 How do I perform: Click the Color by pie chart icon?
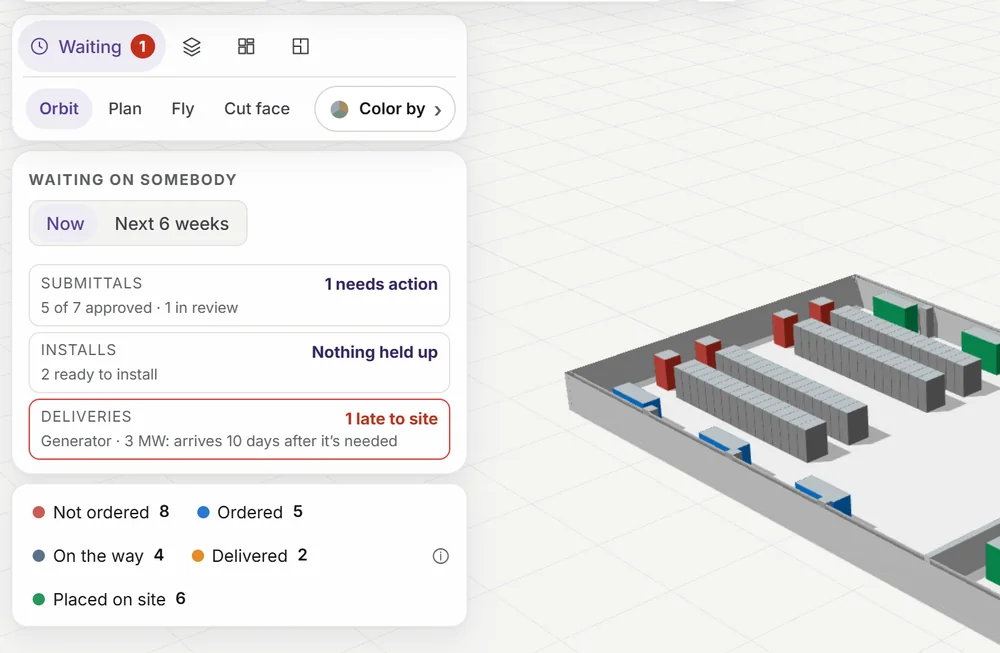coord(339,109)
